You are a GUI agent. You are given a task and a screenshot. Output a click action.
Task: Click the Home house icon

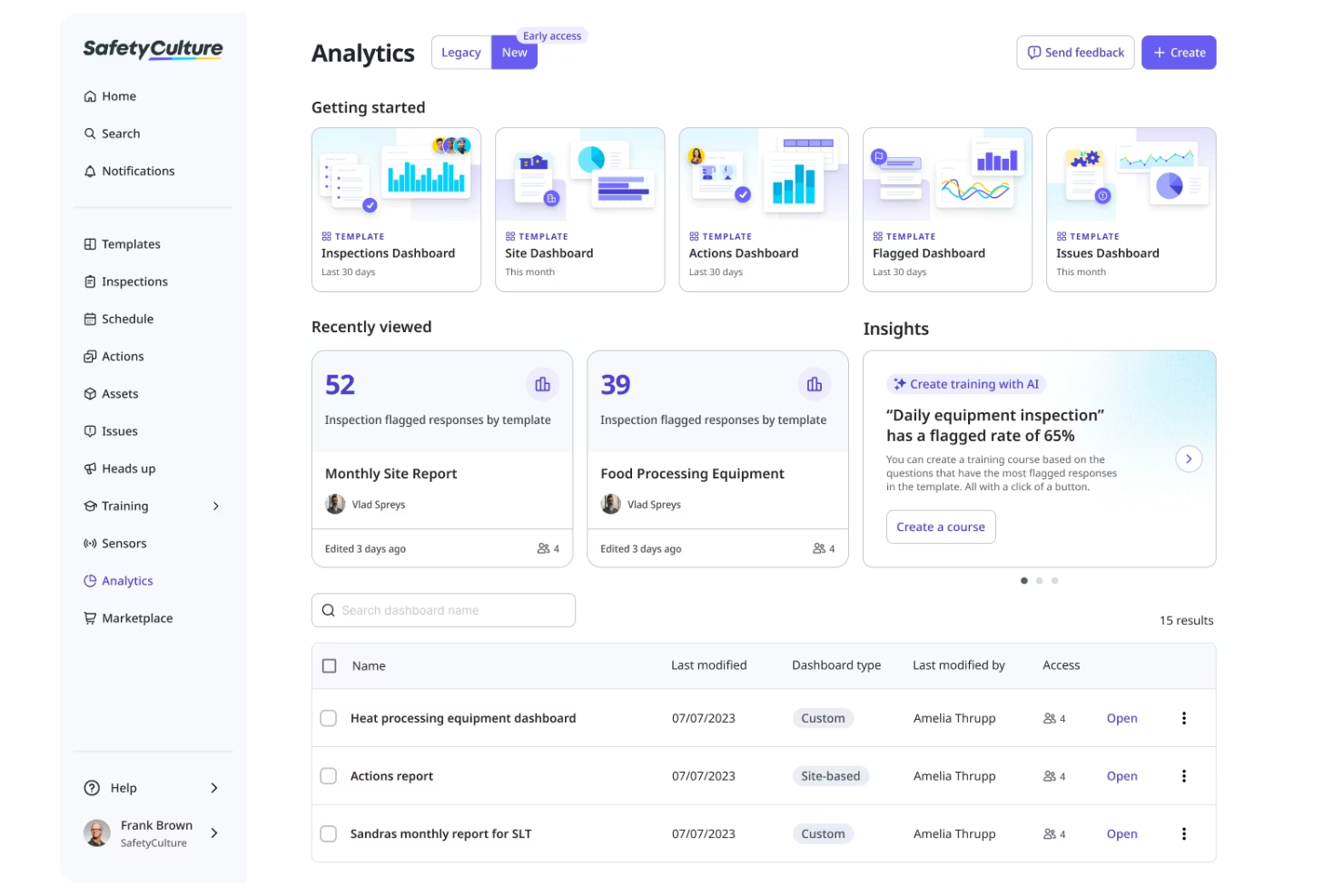click(90, 96)
